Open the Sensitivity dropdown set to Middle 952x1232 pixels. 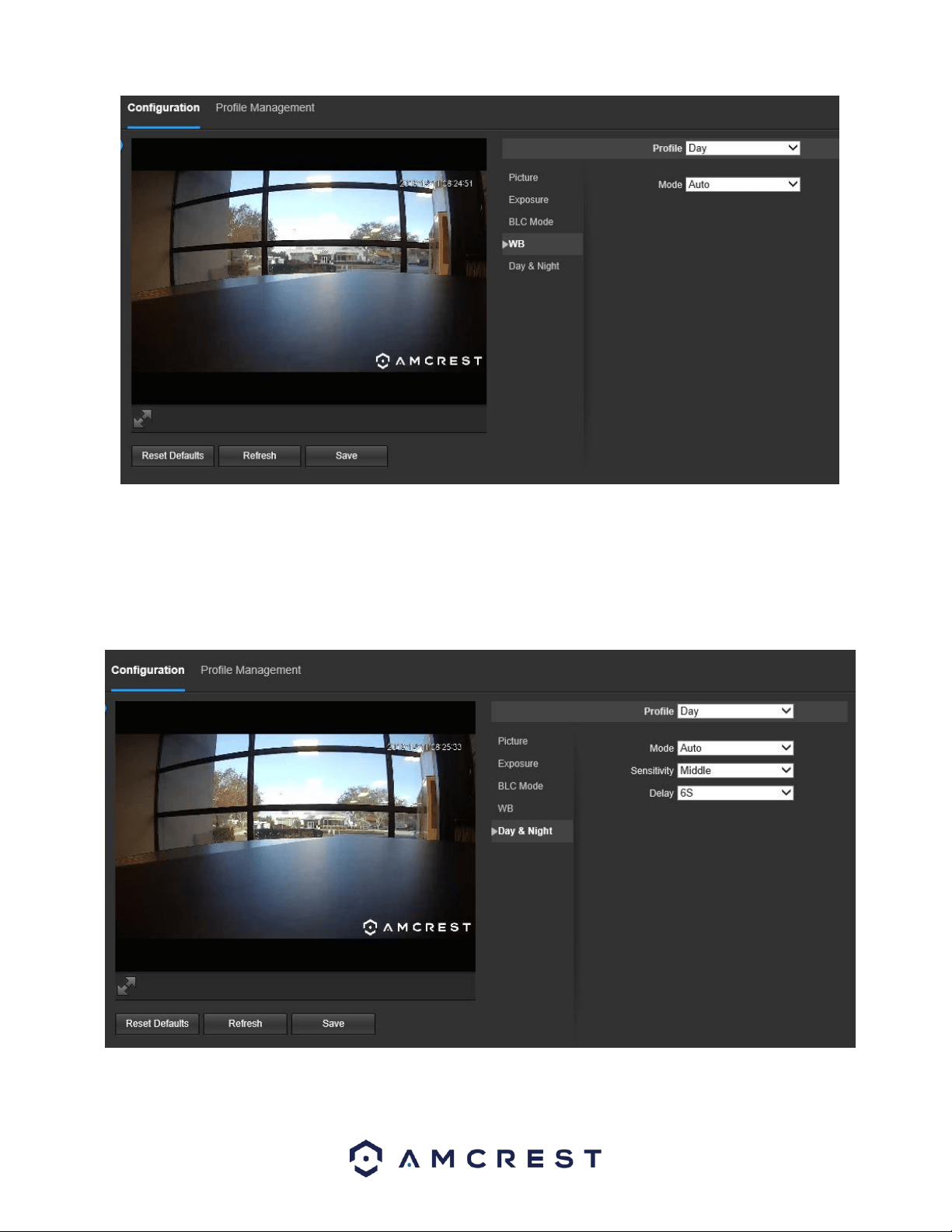[735, 770]
